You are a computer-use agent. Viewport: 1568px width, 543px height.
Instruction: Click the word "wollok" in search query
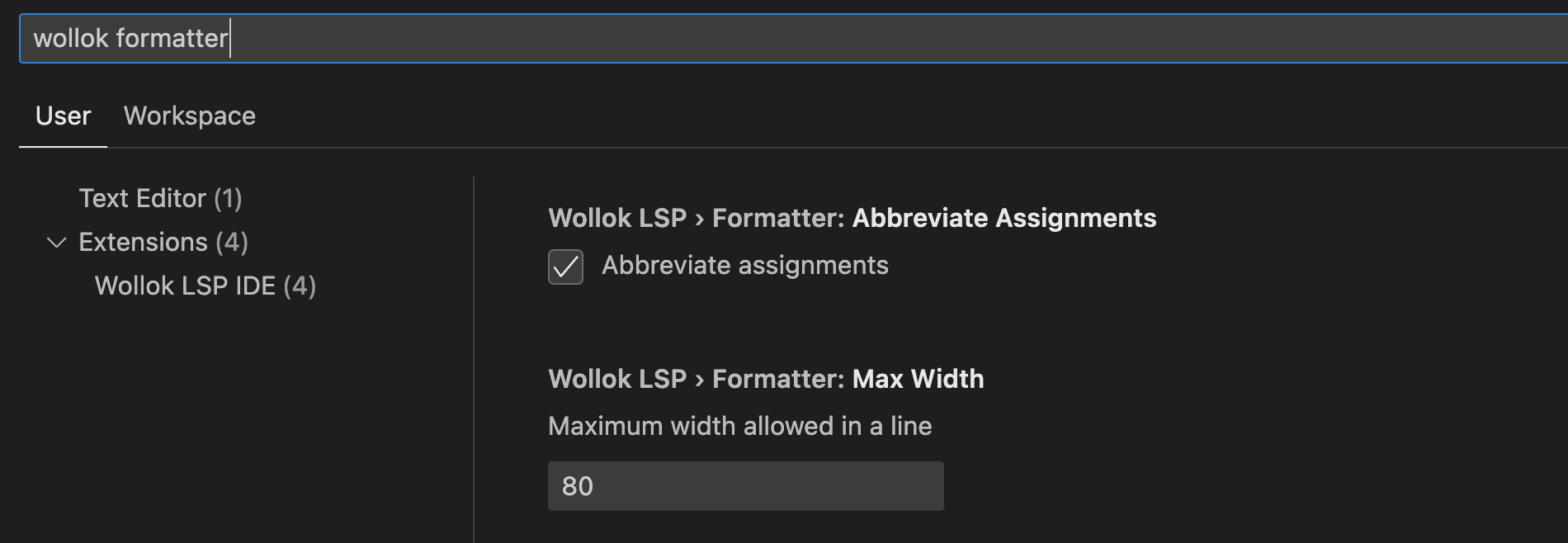click(71, 38)
